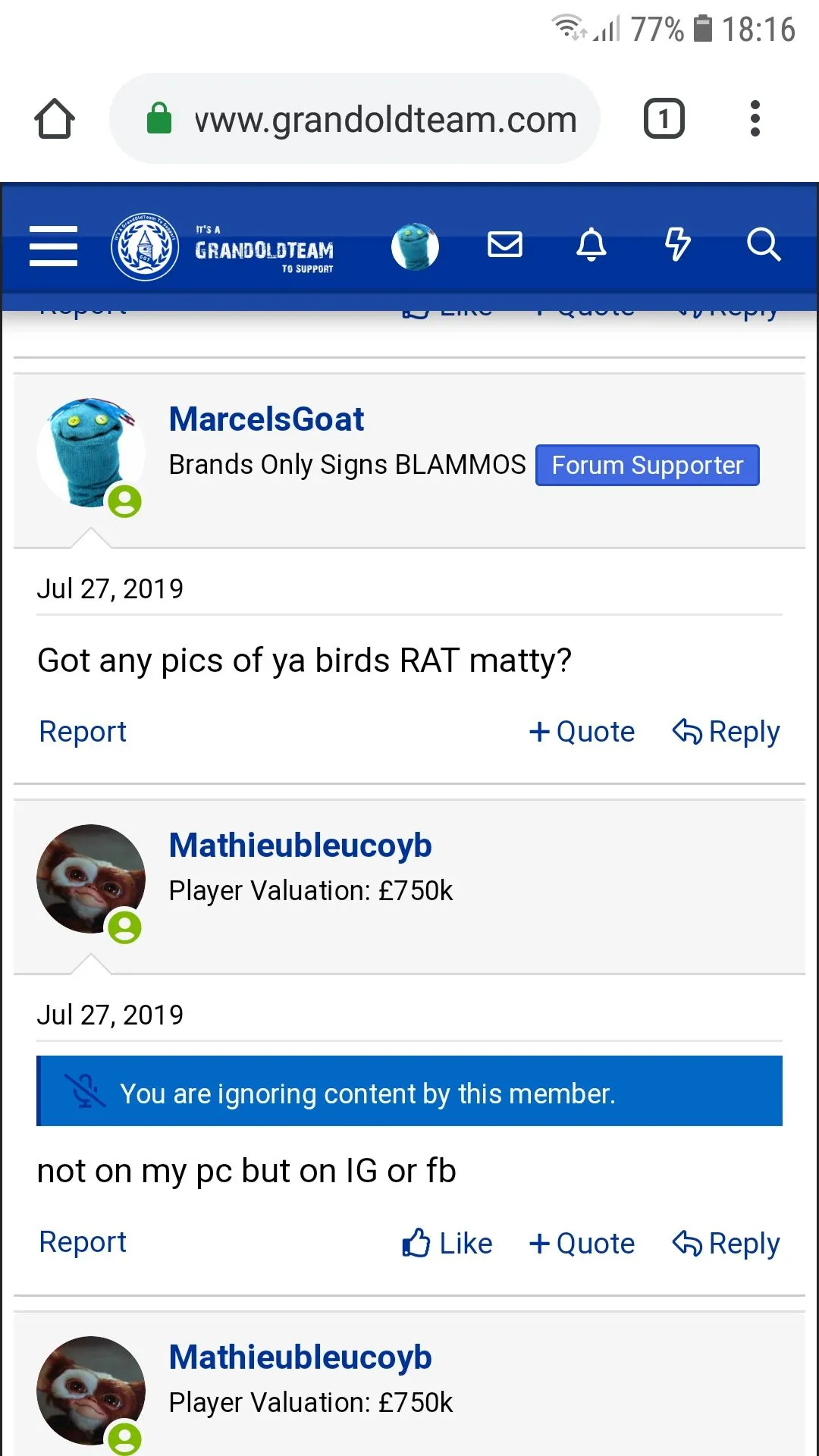Tap the gremlin avatar of the first Mathieubleucoyb post
The width and height of the screenshot is (819, 1456).
(x=91, y=879)
